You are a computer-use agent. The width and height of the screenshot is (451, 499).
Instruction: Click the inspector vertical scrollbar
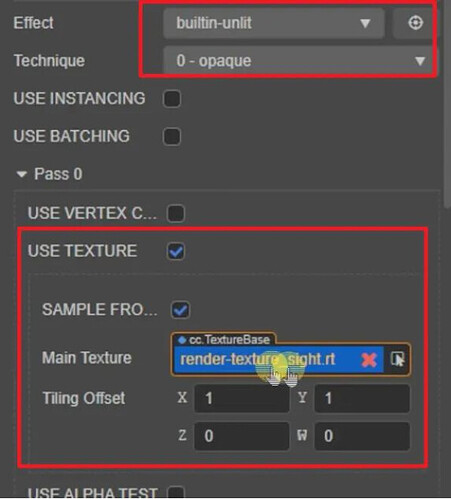tap(448, 103)
